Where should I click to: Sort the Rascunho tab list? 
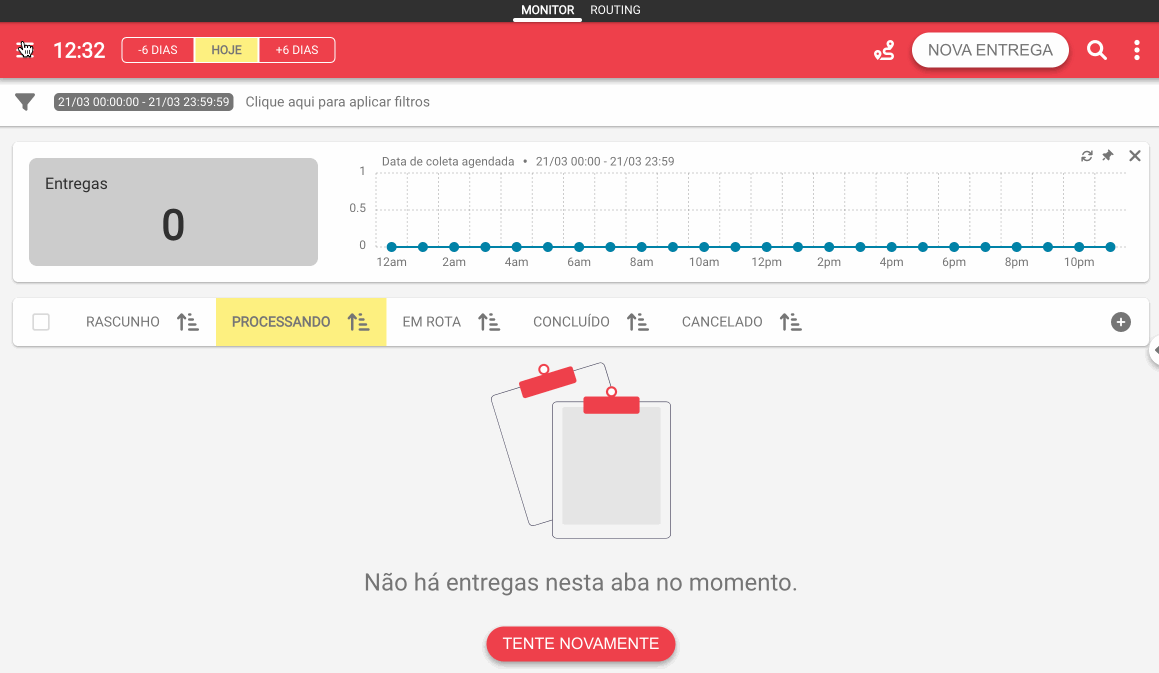188,322
